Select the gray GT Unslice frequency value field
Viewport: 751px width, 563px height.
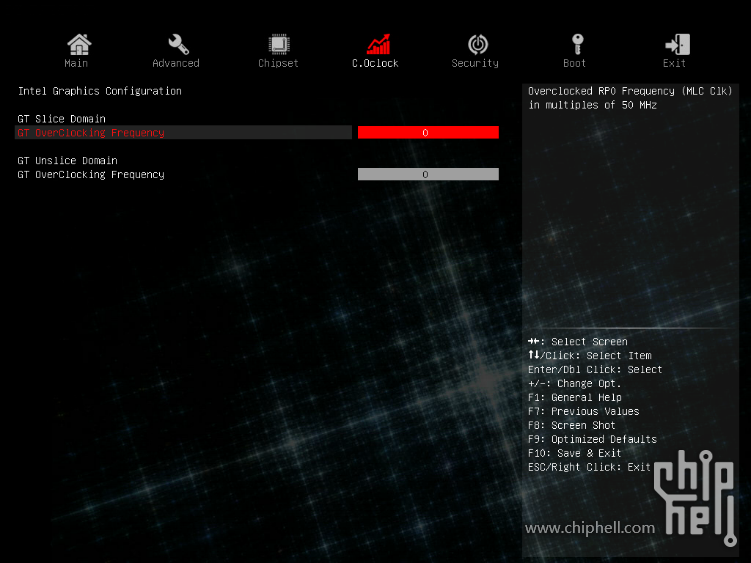428,174
